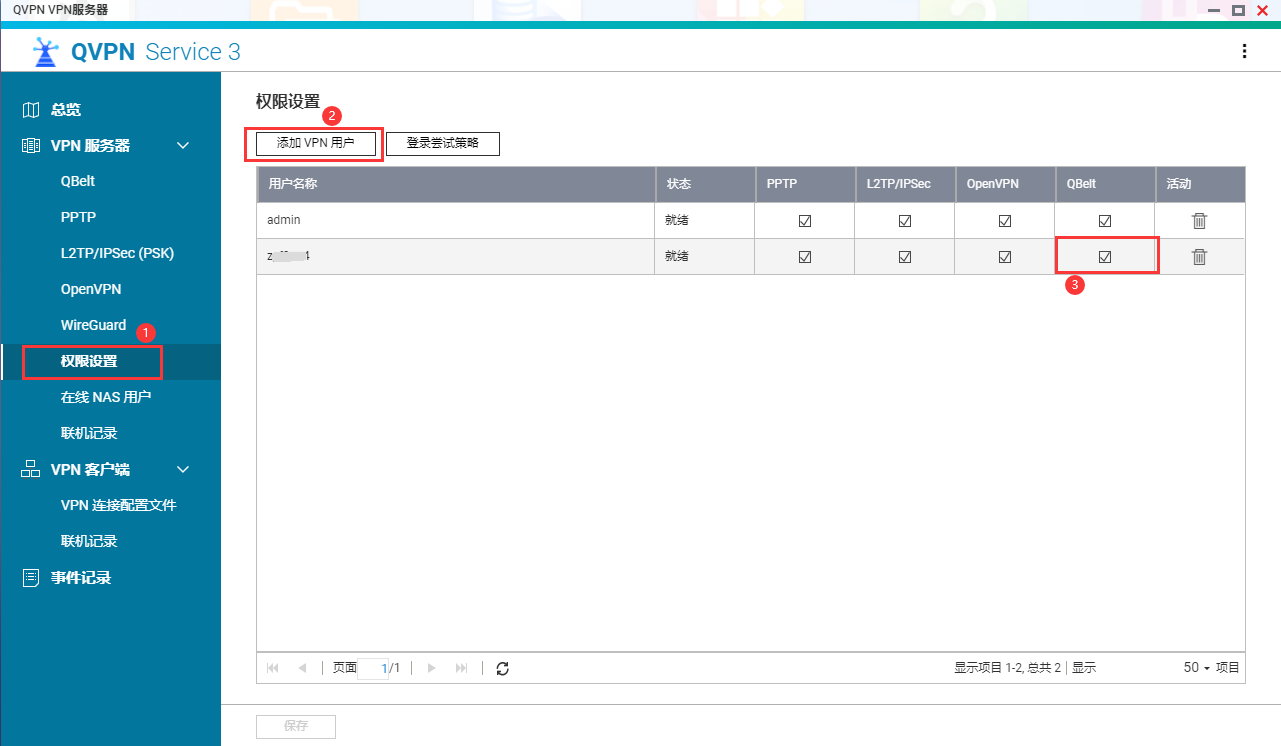
Task: Click the 添加 VPN 用户 button
Action: (315, 144)
